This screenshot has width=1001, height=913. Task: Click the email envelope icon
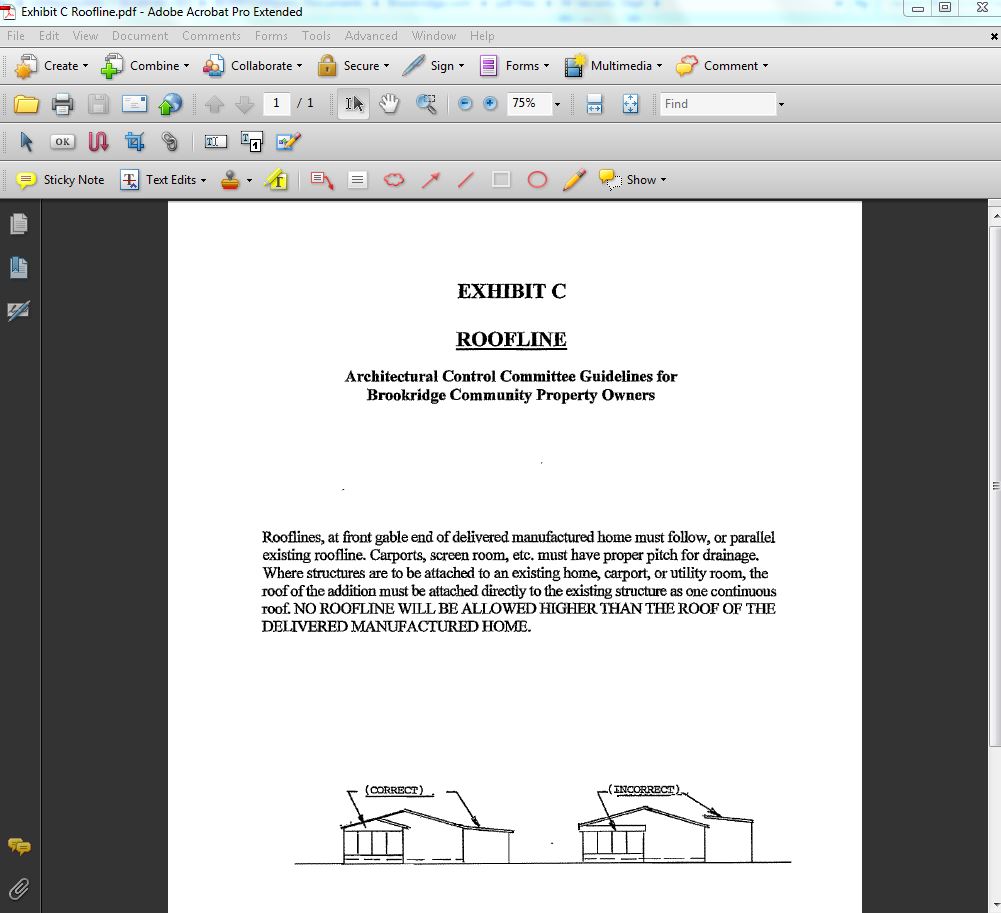[x=134, y=103]
